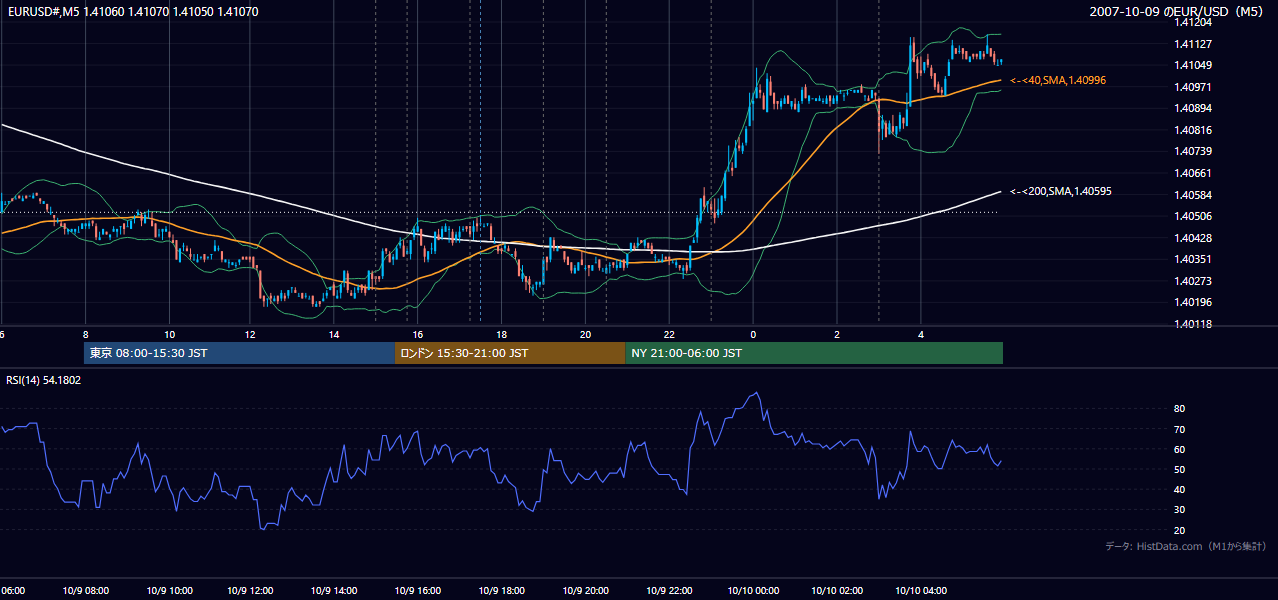
Task: Click the 10/10 02:00 date axis label
Action: (837, 590)
